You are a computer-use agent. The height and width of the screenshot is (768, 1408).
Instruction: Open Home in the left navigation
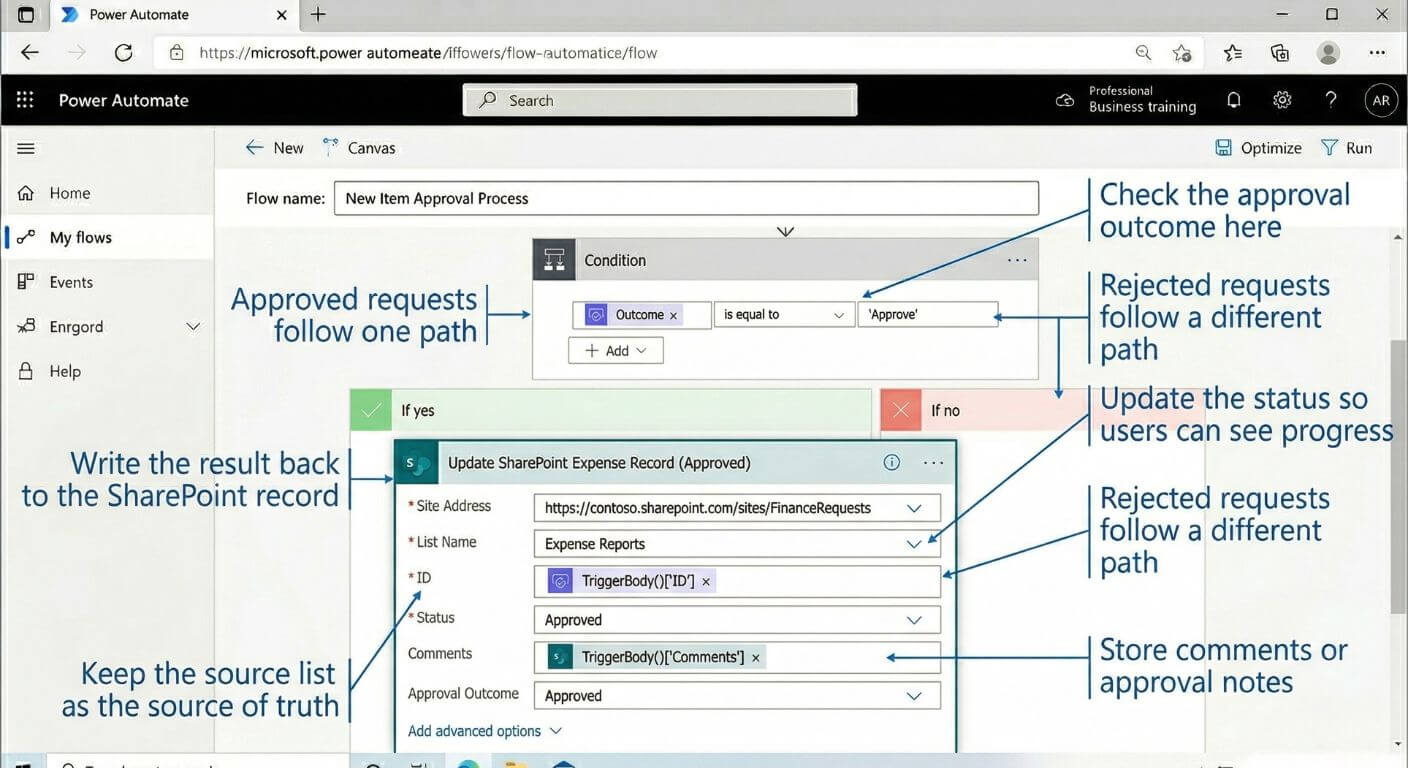(x=69, y=193)
